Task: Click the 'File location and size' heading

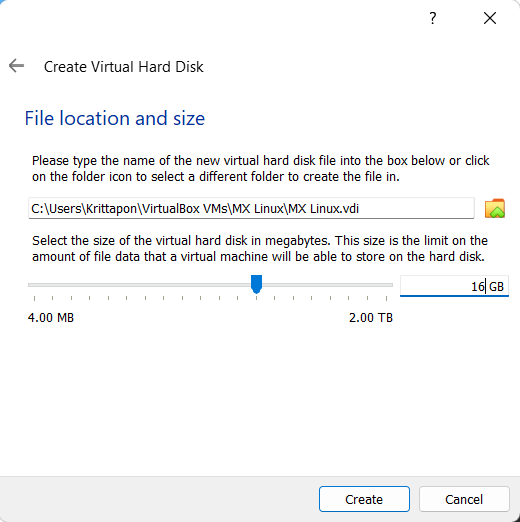Action: [x=115, y=118]
